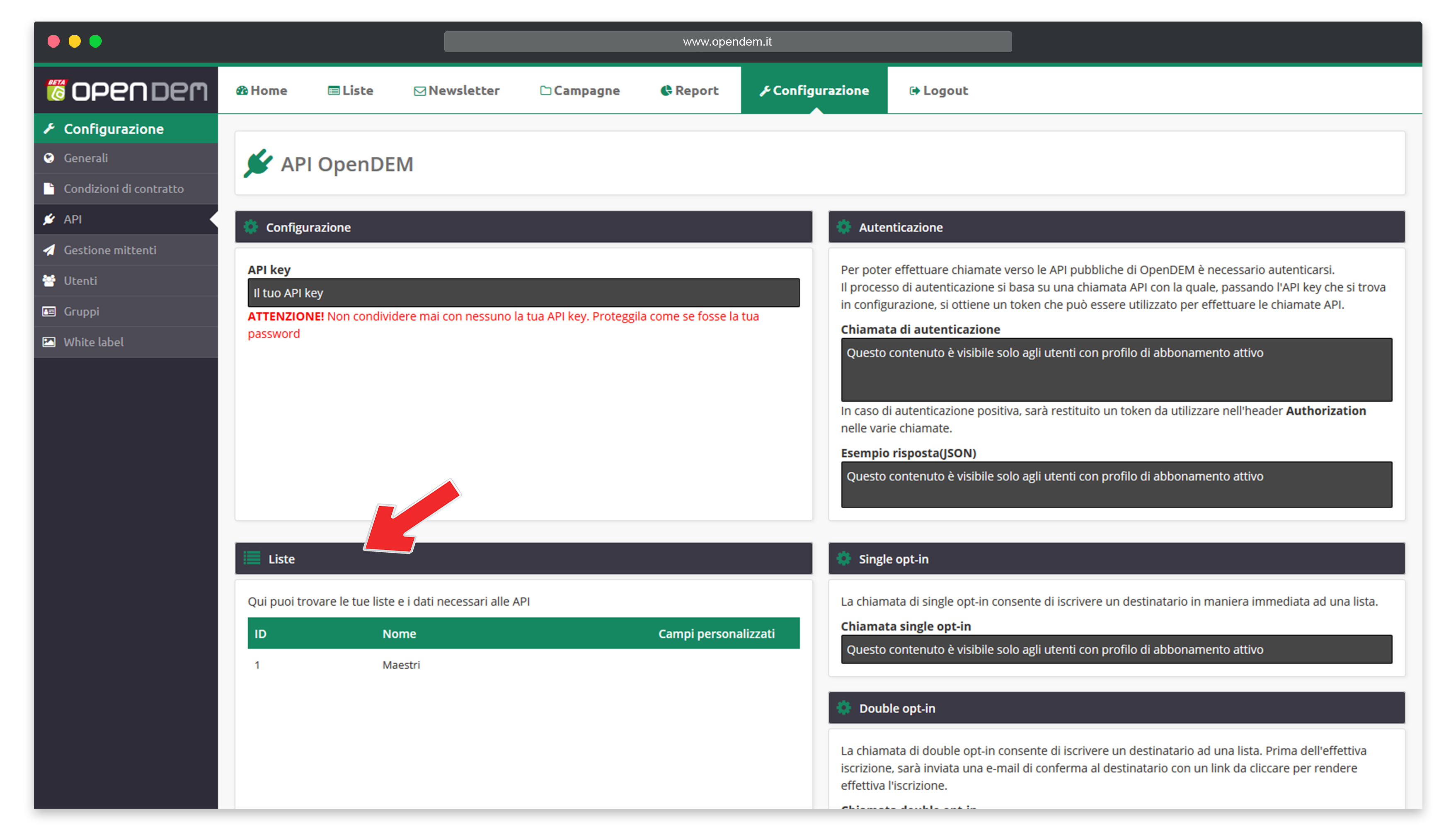Viewport: 1456px width, 835px height.
Task: Click the list name Maestri
Action: [x=401, y=665]
